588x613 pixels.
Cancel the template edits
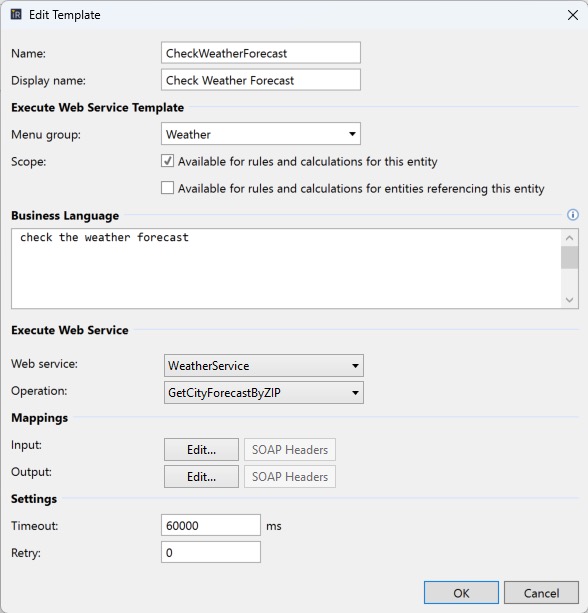(x=541, y=593)
